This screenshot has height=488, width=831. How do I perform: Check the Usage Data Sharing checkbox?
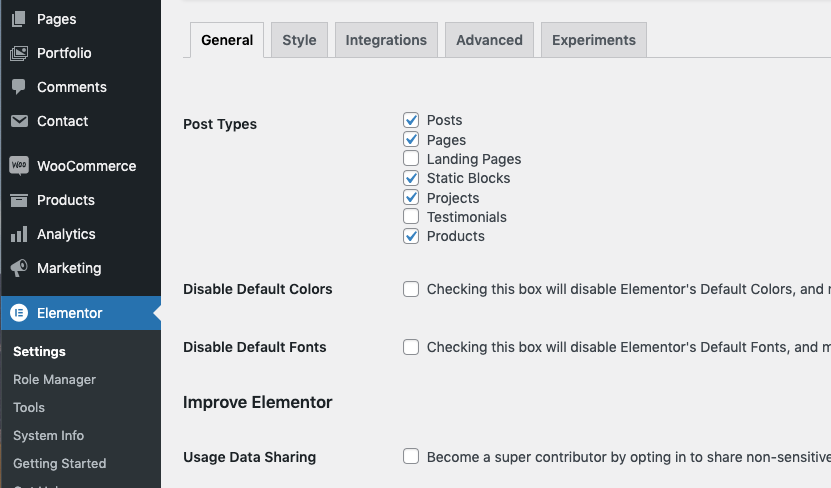[x=411, y=457]
